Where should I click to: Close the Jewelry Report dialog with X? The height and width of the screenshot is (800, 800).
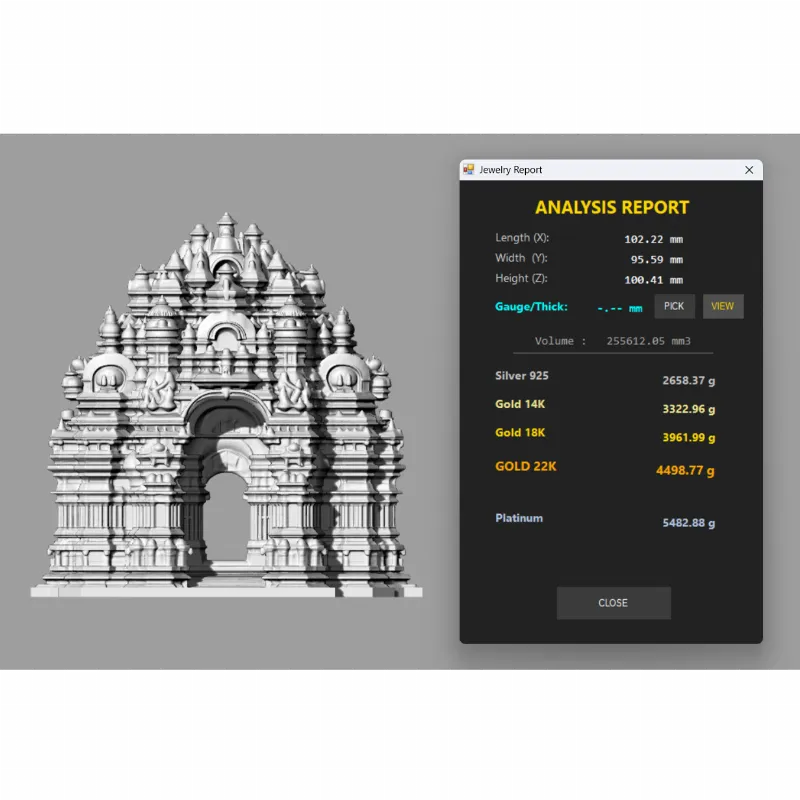pos(749,170)
